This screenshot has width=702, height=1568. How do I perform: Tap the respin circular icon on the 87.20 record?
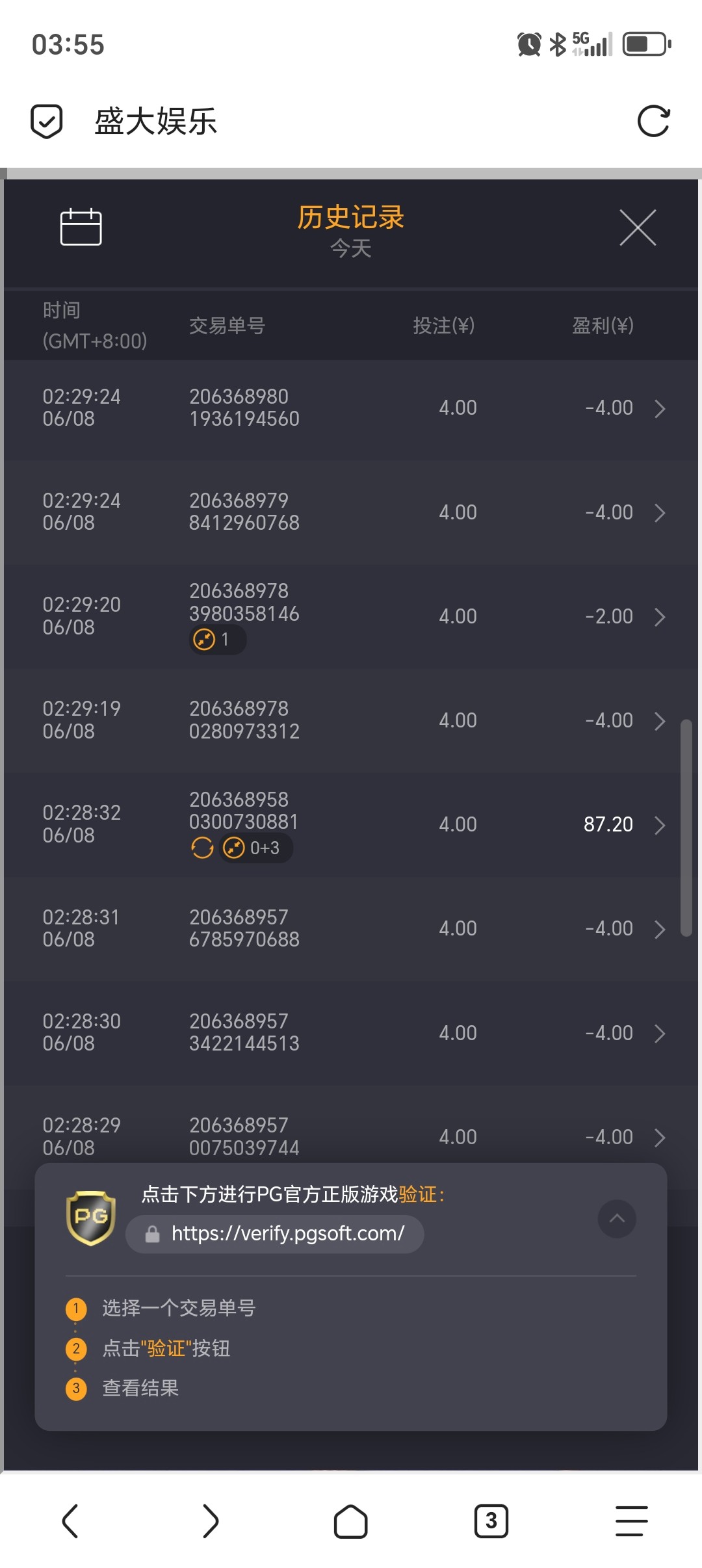202,848
